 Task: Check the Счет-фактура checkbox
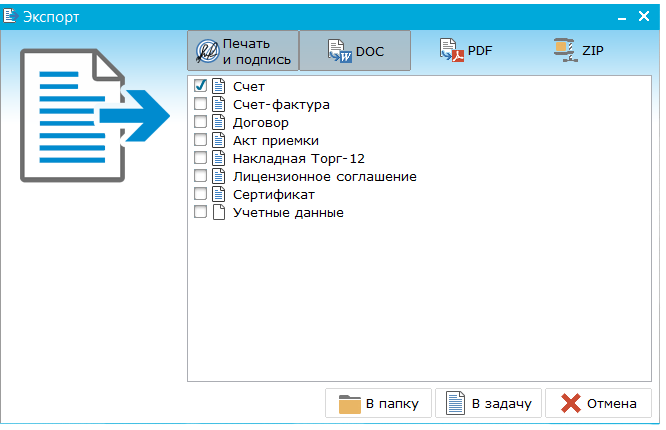click(x=200, y=104)
